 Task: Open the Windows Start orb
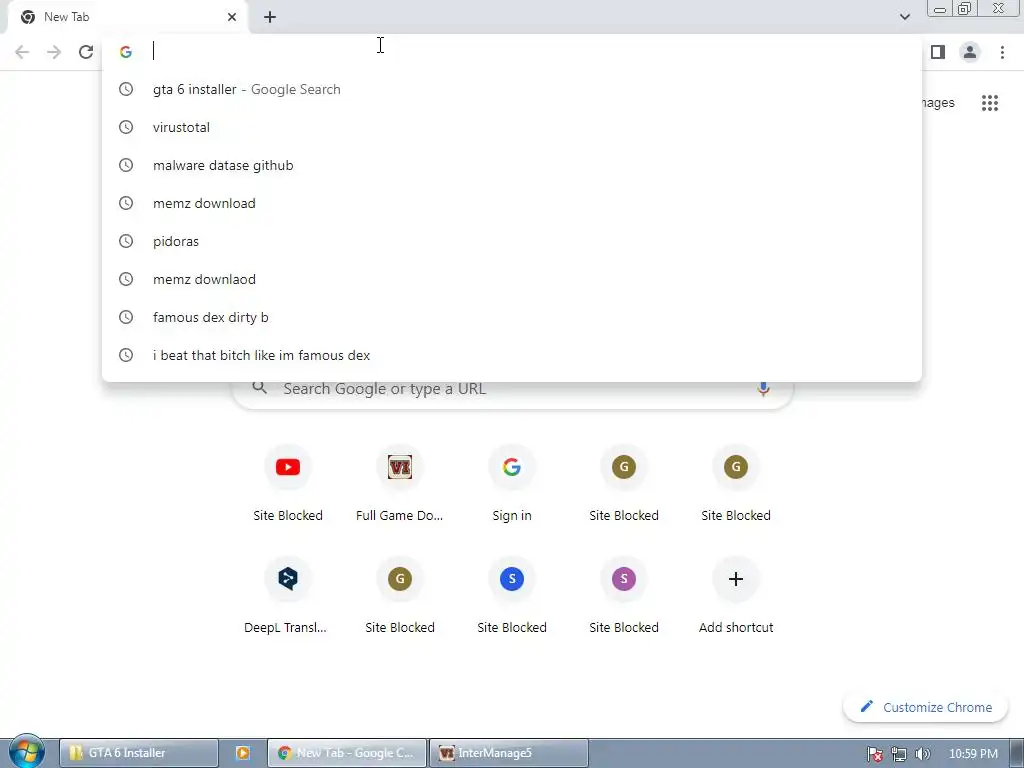coord(27,752)
